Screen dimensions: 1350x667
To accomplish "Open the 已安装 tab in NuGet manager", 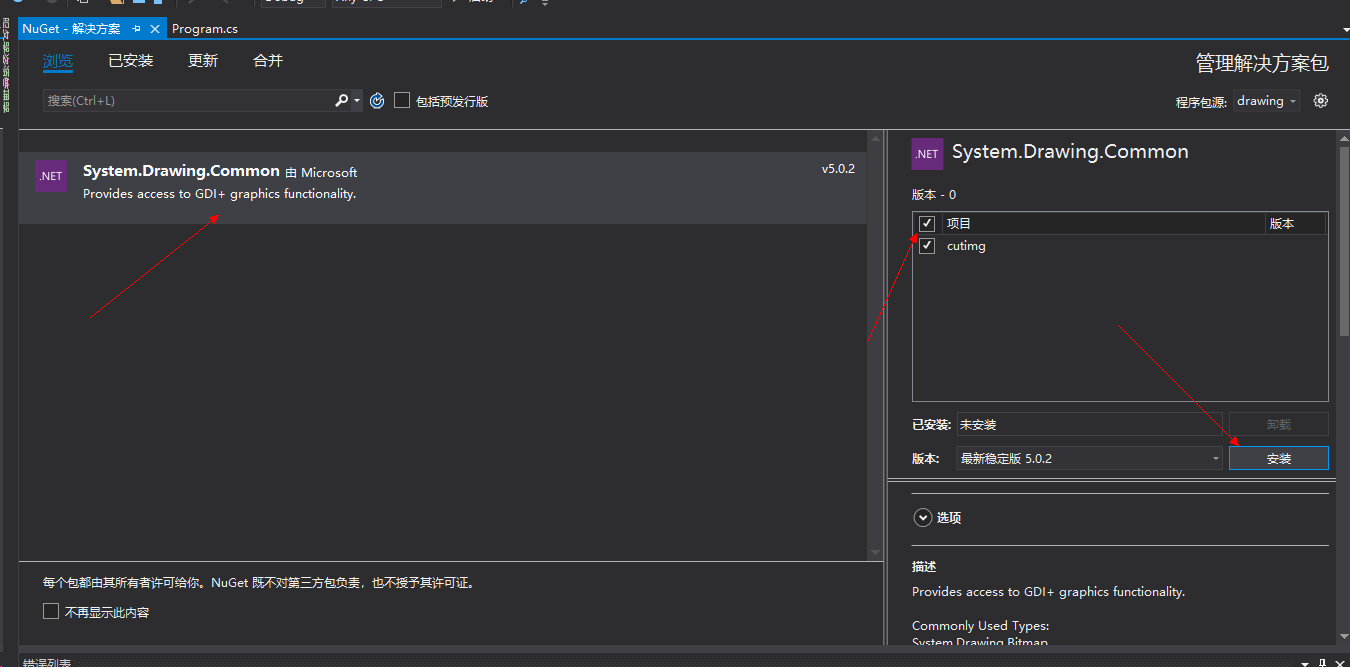I will (130, 60).
